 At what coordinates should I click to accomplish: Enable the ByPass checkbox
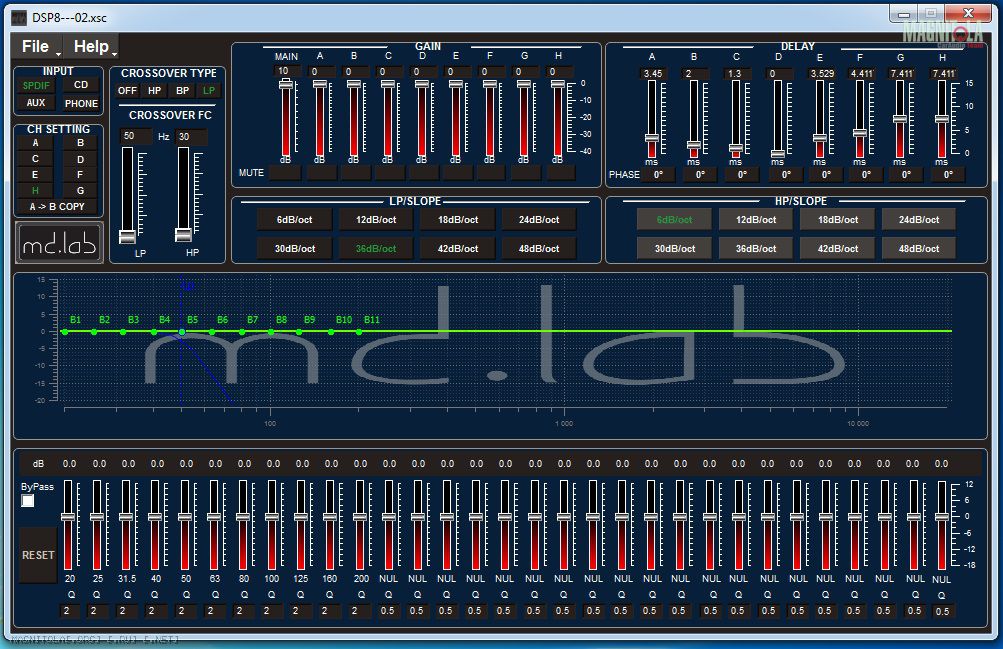pos(28,501)
